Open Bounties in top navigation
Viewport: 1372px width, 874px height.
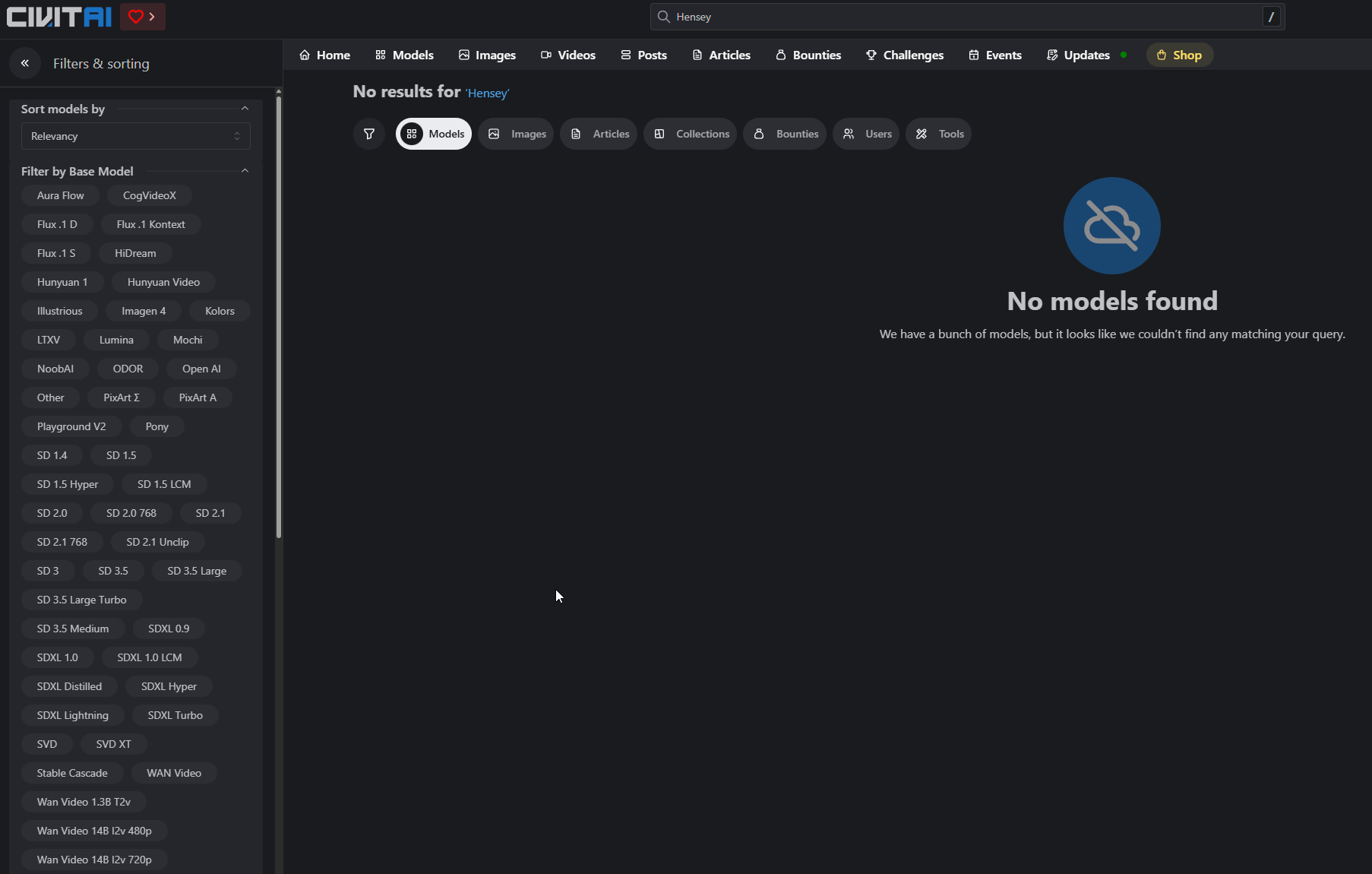click(808, 55)
